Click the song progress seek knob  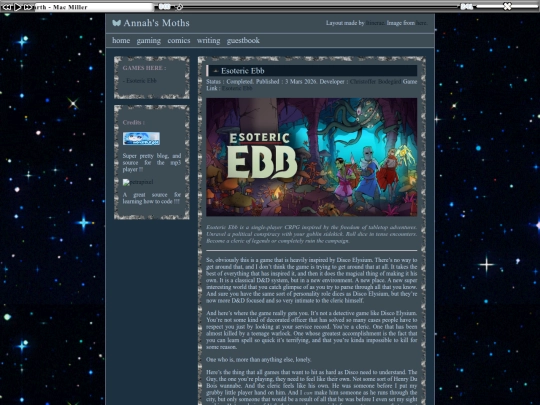179,7
